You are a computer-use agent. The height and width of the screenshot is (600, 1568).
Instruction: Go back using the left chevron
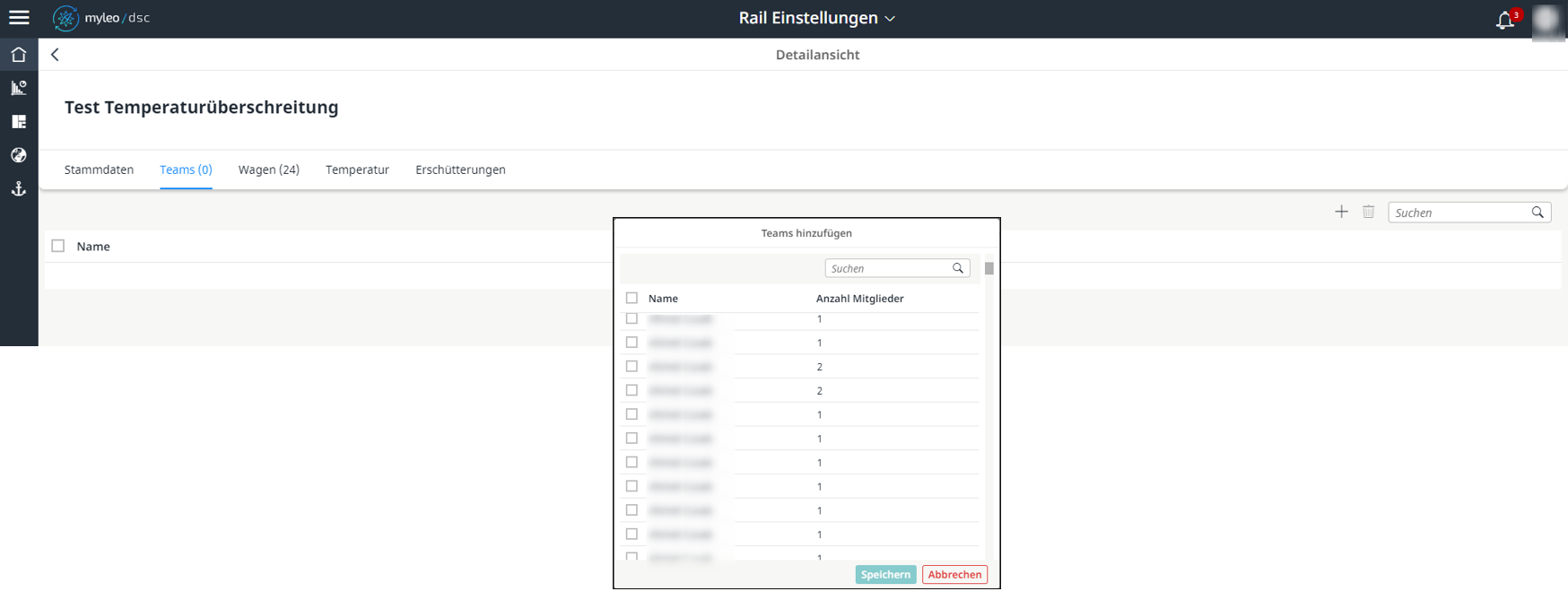pyautogui.click(x=55, y=55)
